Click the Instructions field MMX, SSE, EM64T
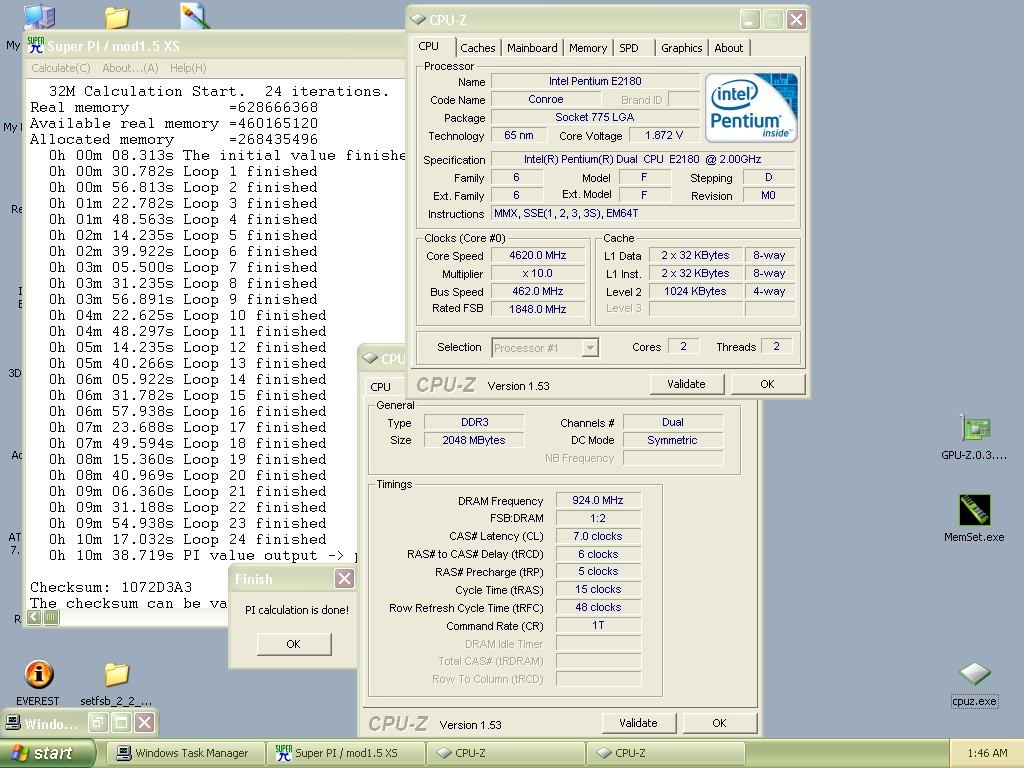This screenshot has width=1024, height=768. (643, 214)
